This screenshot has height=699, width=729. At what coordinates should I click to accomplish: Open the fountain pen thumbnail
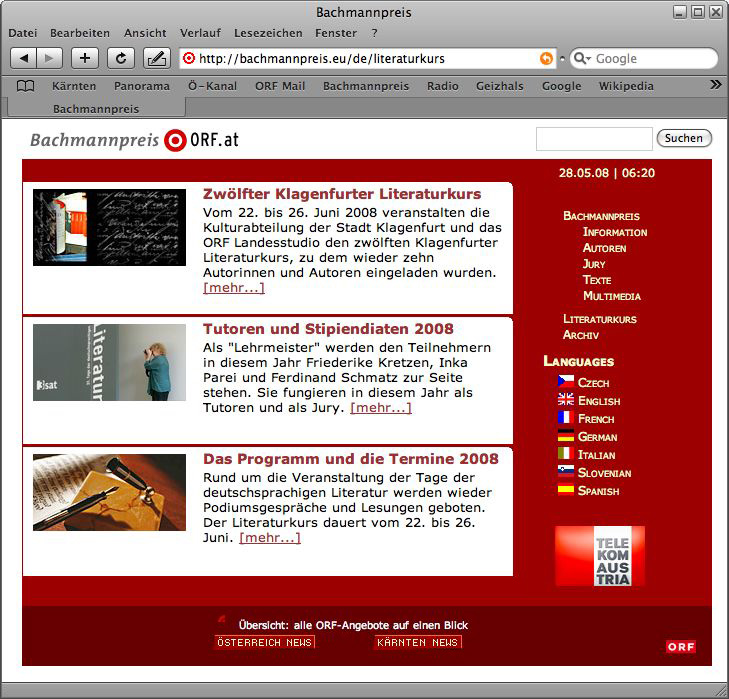109,493
